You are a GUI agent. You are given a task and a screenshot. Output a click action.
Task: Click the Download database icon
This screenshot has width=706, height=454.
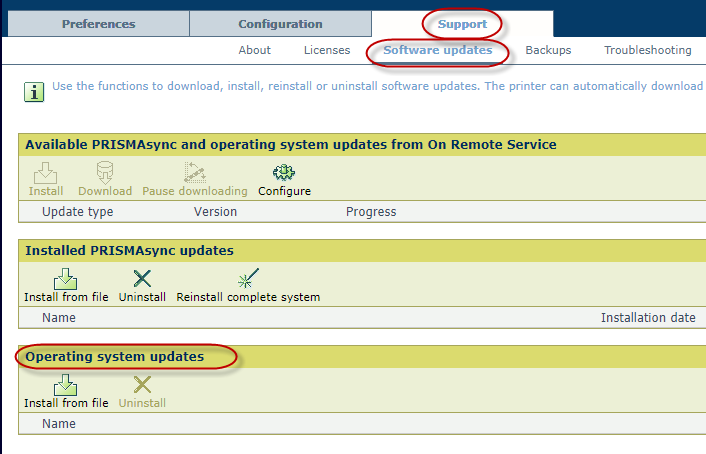(x=105, y=173)
